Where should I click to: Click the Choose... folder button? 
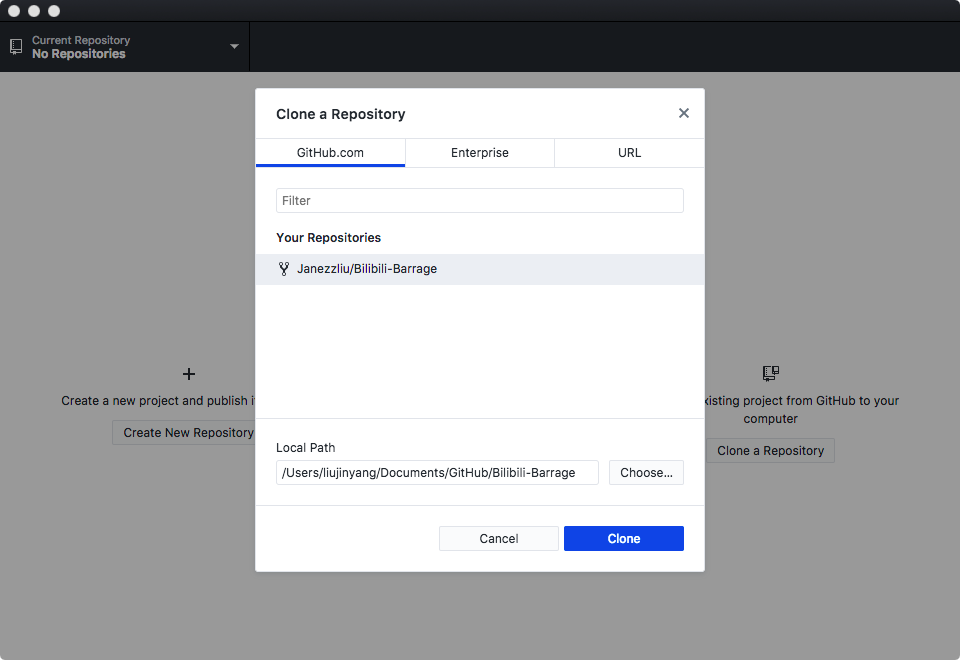pyautogui.click(x=646, y=473)
